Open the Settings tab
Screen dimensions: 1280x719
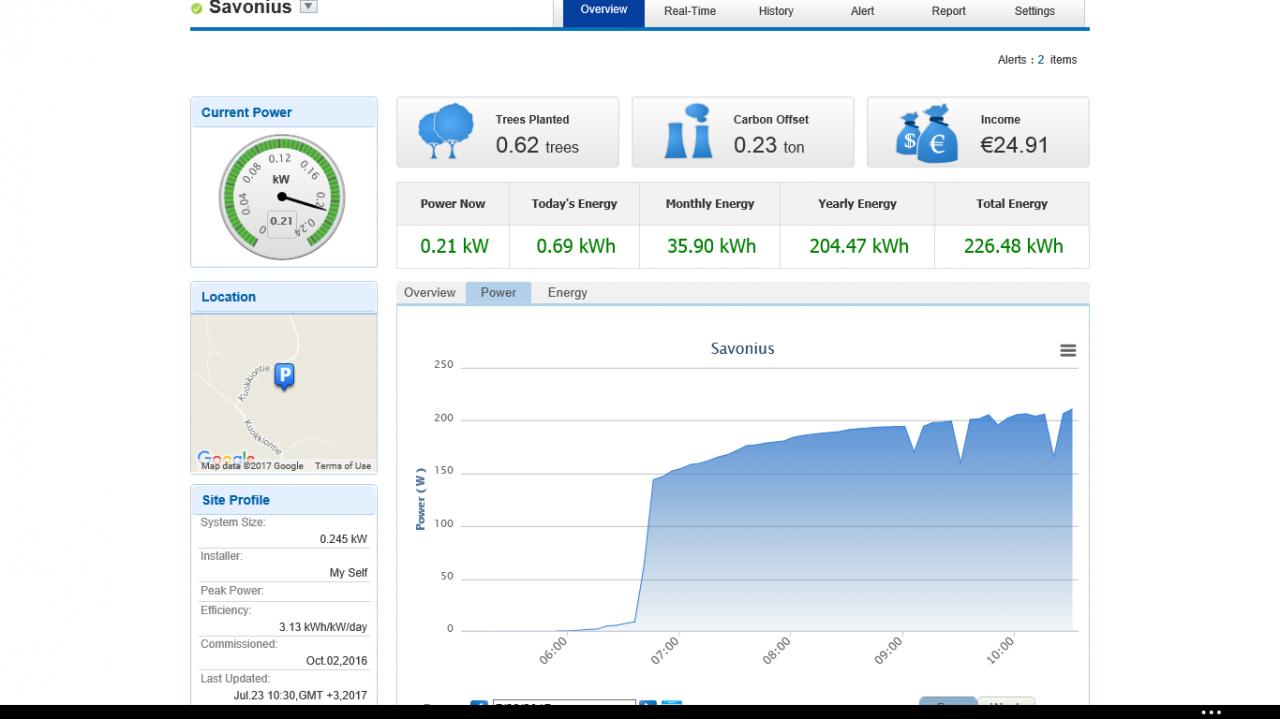[1035, 11]
